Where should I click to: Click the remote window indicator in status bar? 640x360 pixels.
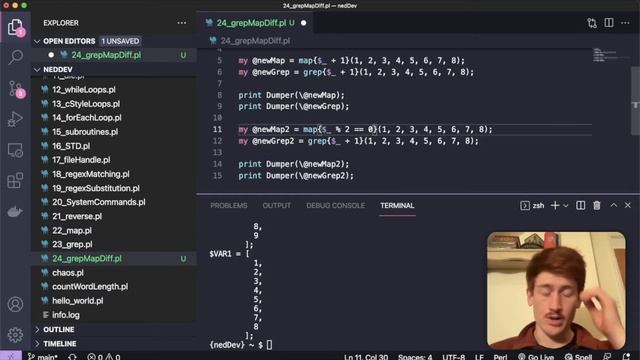click(x=11, y=356)
